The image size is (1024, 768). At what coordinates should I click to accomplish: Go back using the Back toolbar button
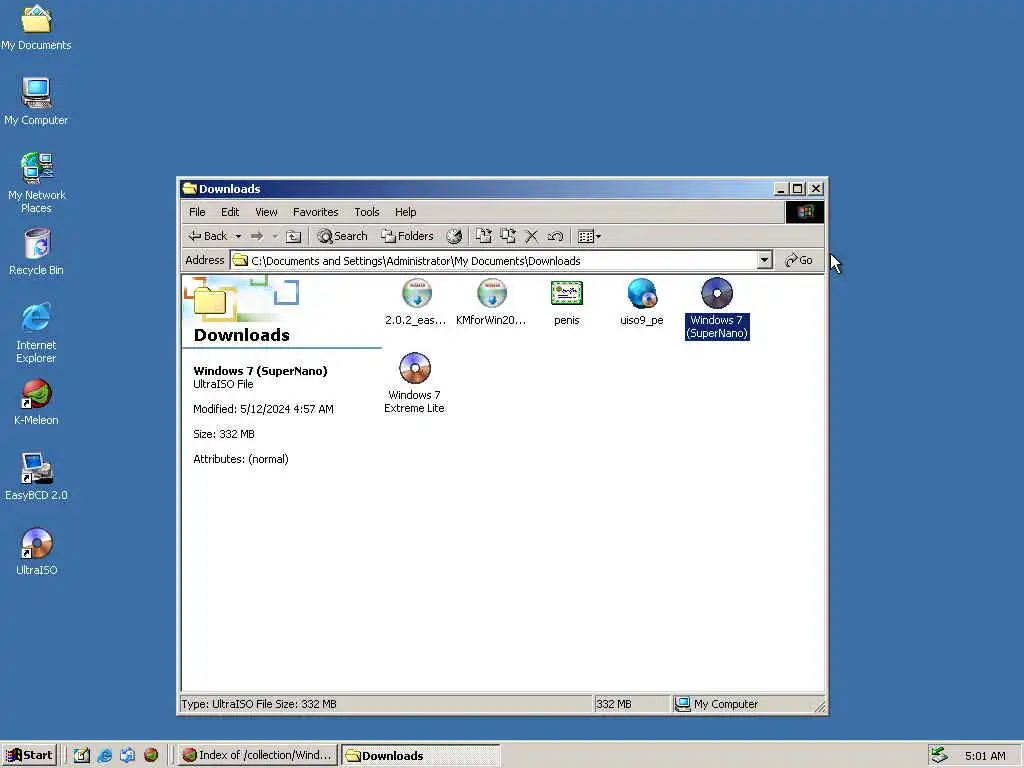click(x=207, y=236)
